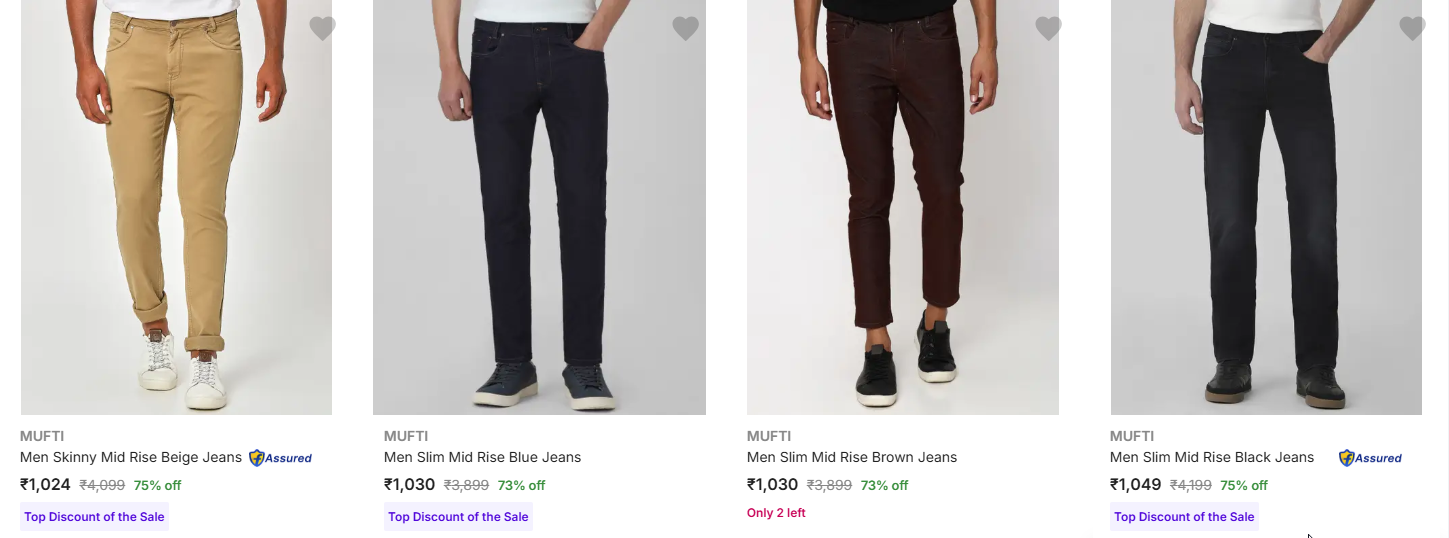This screenshot has width=1449, height=538.
Task: Click the ₹1,024 price
Action: click(45, 485)
